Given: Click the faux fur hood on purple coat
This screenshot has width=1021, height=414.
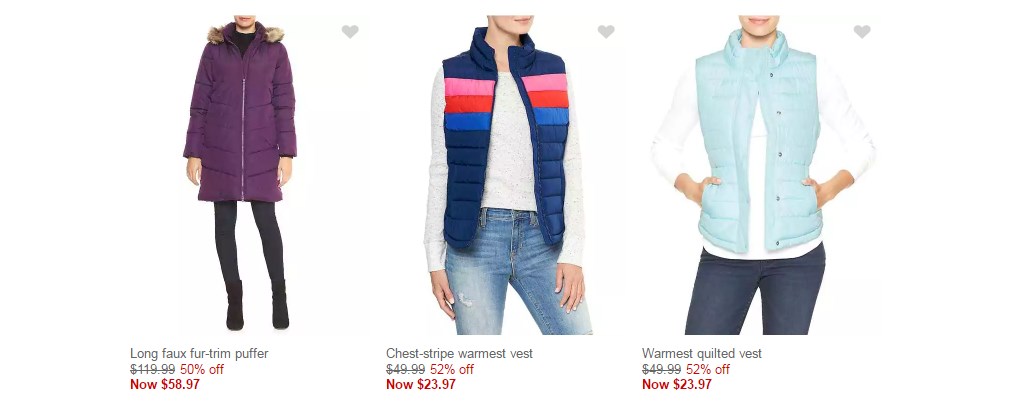Looking at the screenshot, I should 245,33.
